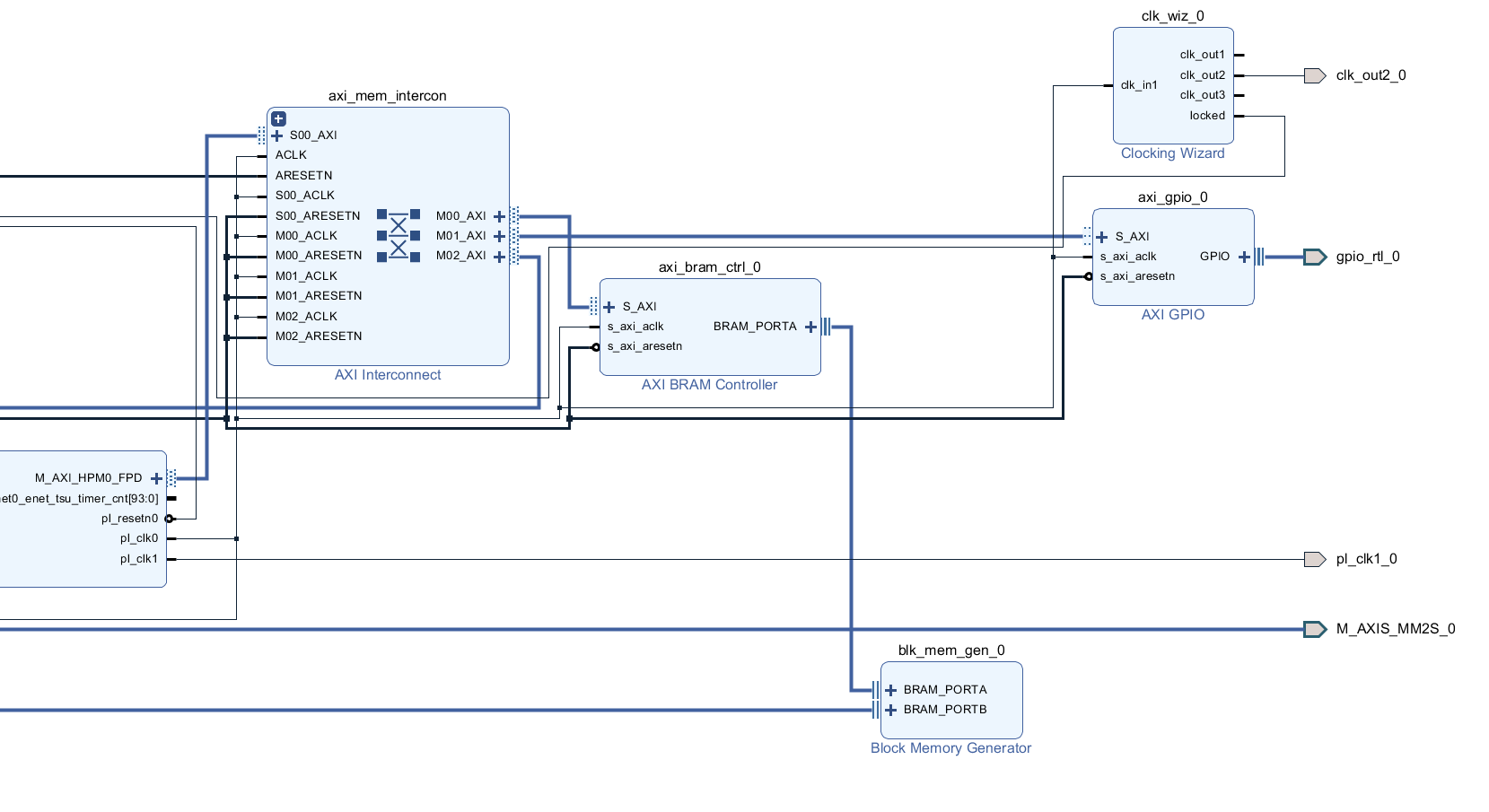Image resolution: width=1489 pixels, height=812 pixels.
Task: Select ARESETN pin on axi_mem_intercon
Action: click(x=303, y=176)
